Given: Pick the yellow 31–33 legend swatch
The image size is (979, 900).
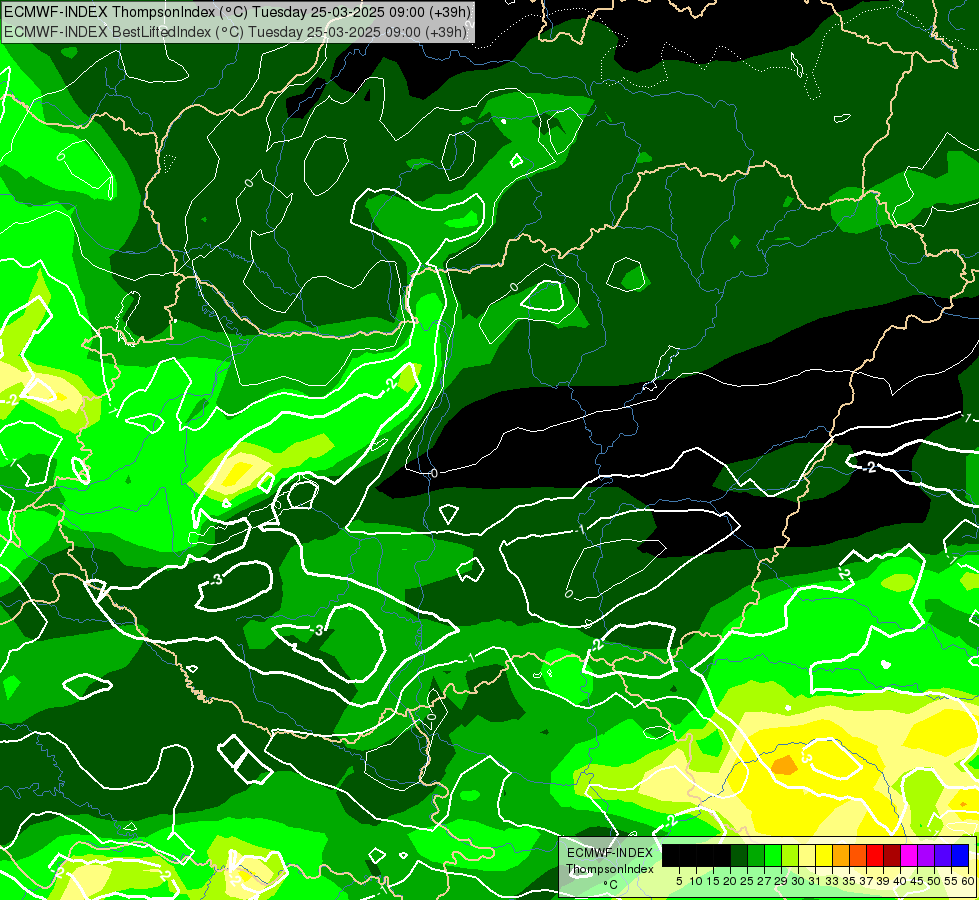Looking at the screenshot, I should pyautogui.click(x=824, y=855).
